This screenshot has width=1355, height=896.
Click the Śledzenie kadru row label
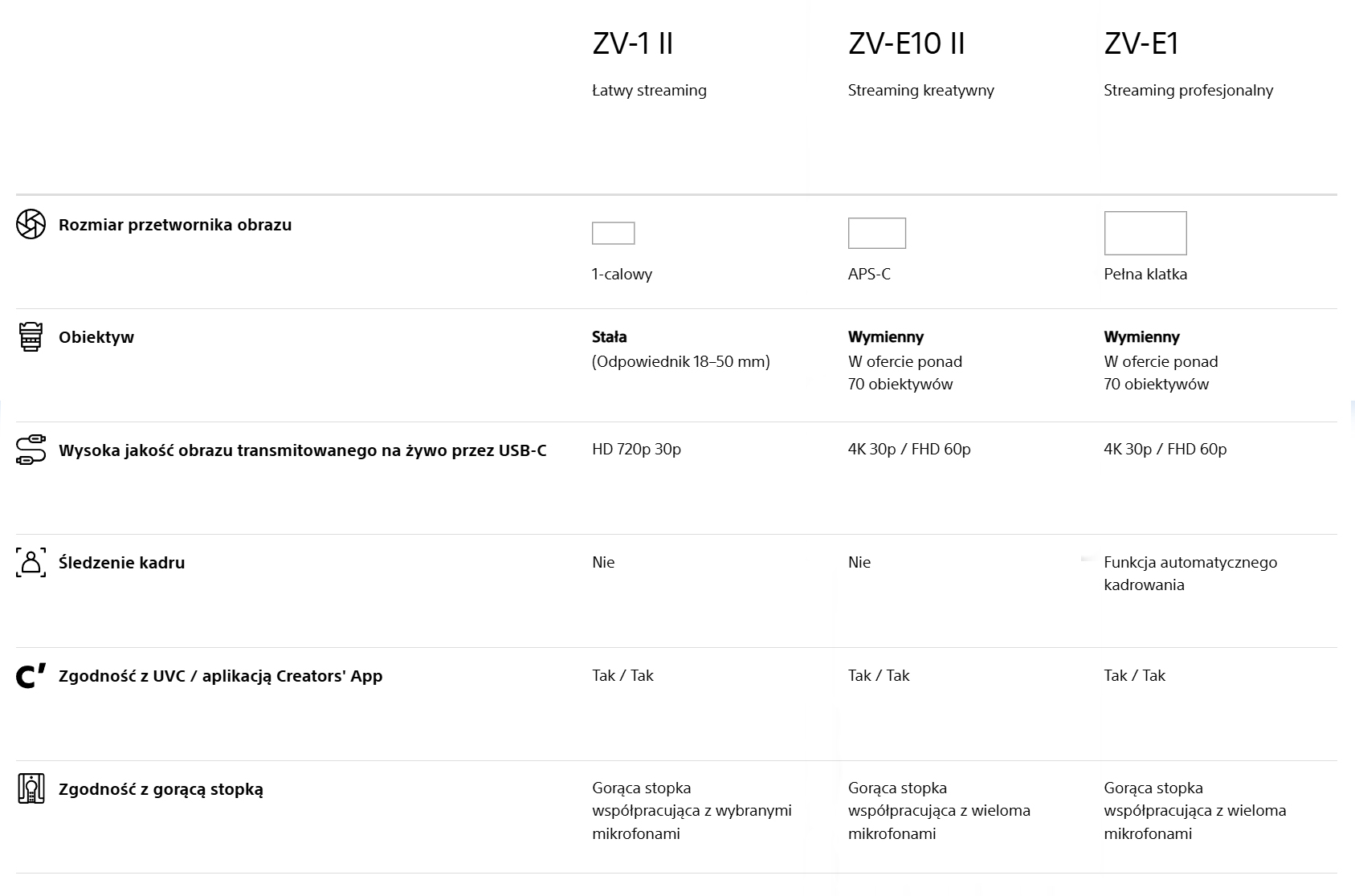pos(121,563)
